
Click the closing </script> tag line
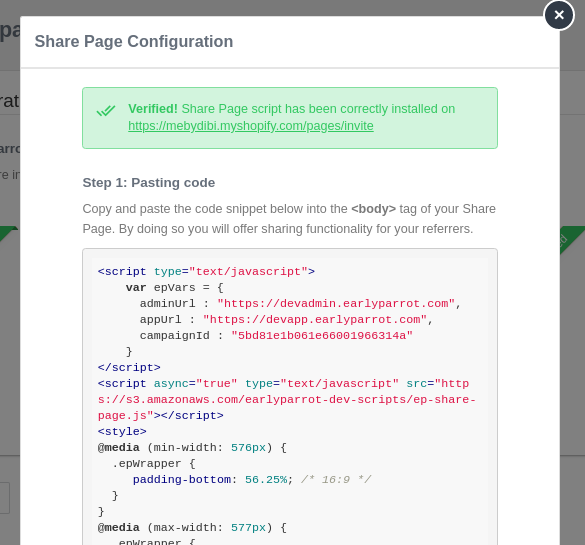click(x=129, y=368)
